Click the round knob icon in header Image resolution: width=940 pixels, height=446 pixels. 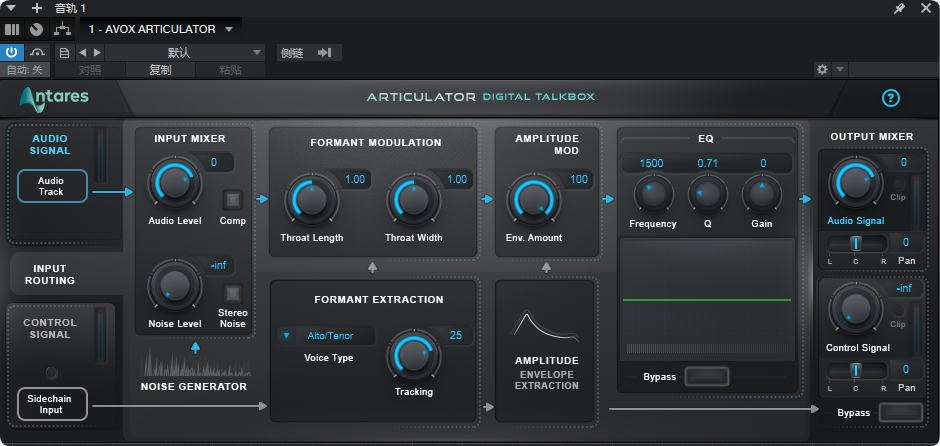[x=37, y=29]
